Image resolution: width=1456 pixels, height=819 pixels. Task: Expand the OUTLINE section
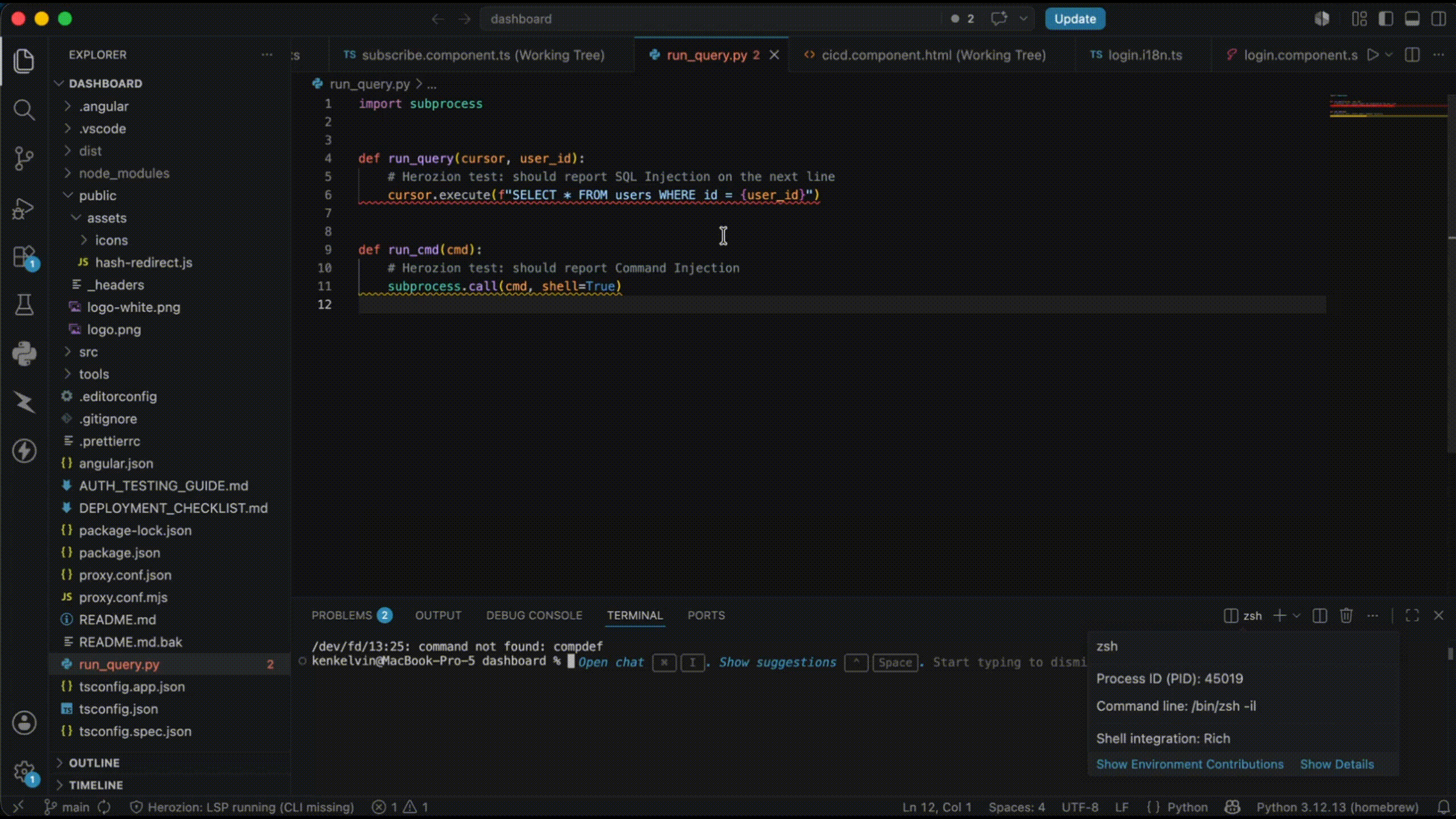point(94,763)
